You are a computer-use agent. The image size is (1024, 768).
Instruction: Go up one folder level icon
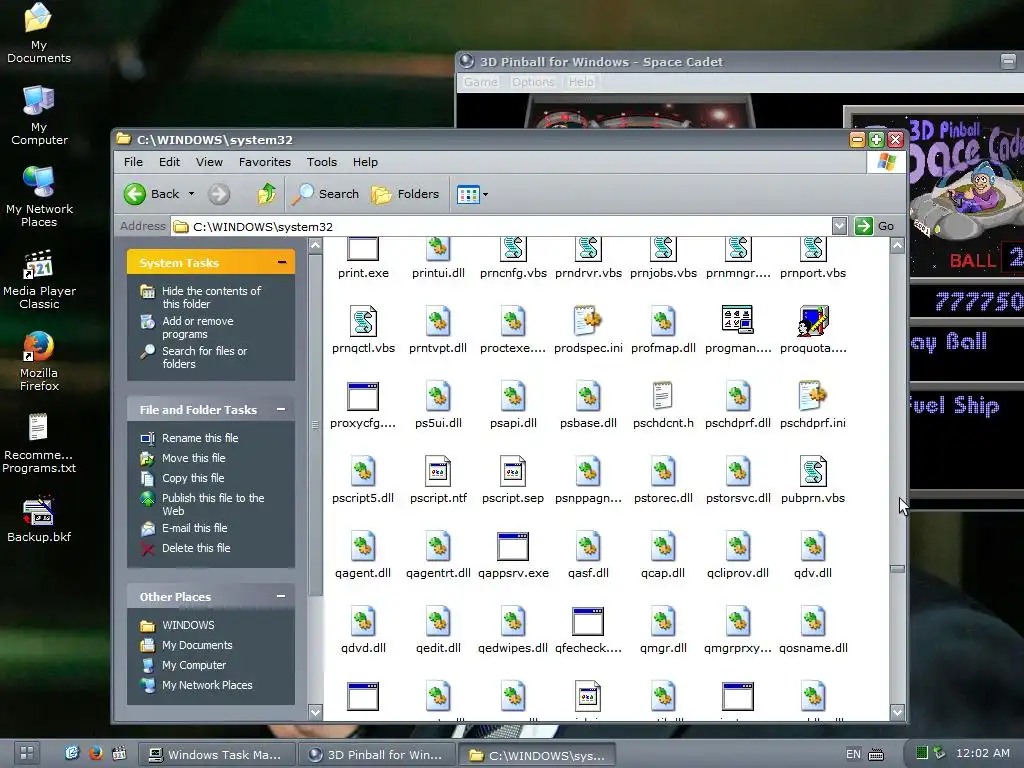[266, 194]
